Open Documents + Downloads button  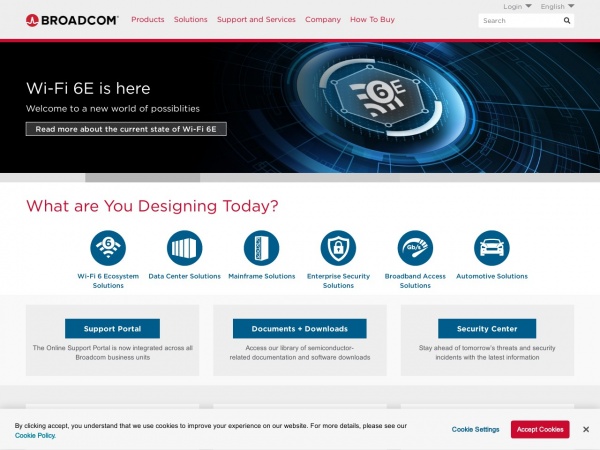(x=300, y=329)
